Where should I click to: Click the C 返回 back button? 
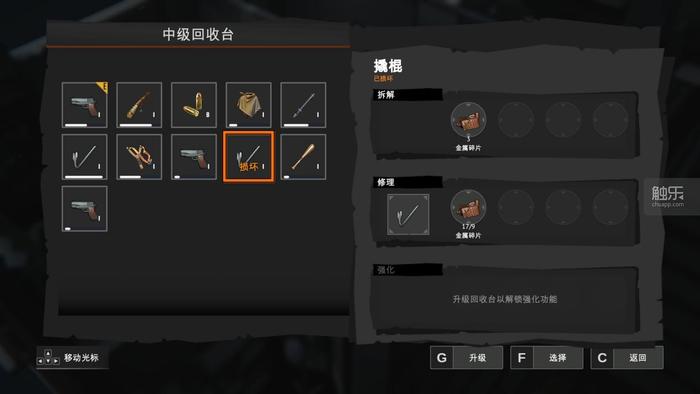(627, 357)
